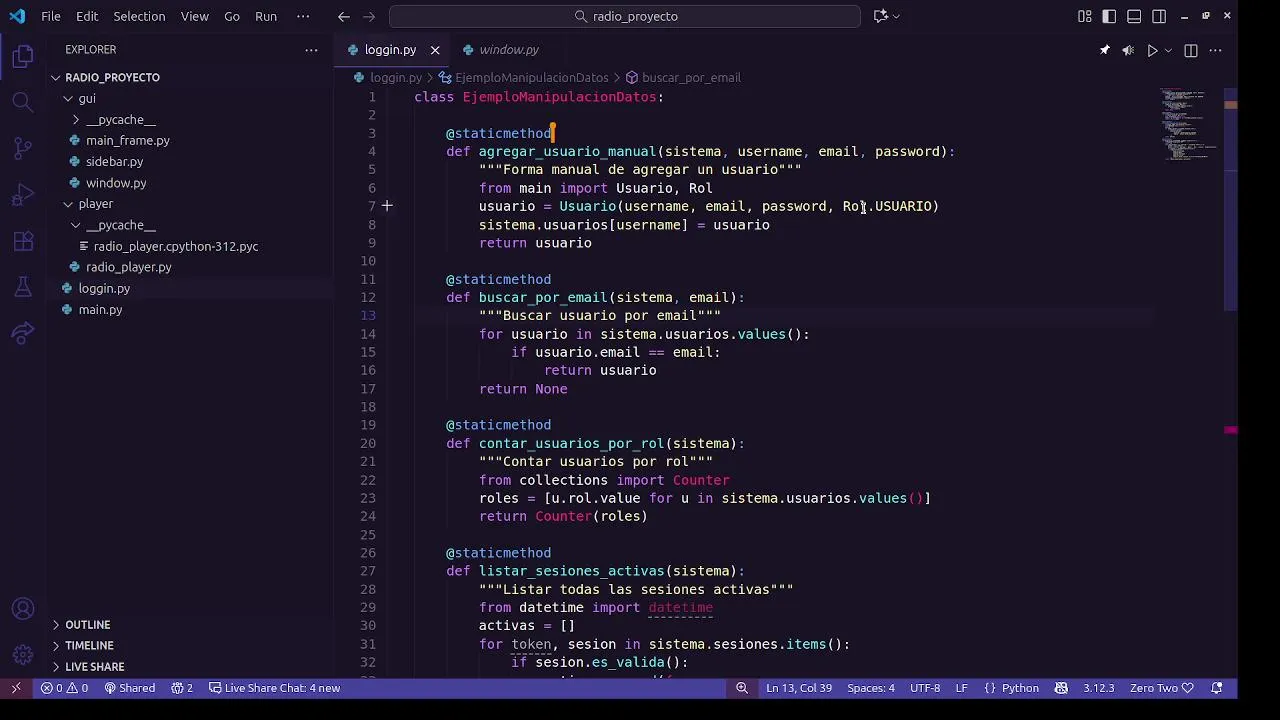Screen dimensions: 1280x720
Task: Open the run button dropdown arrow
Action: tap(1168, 50)
